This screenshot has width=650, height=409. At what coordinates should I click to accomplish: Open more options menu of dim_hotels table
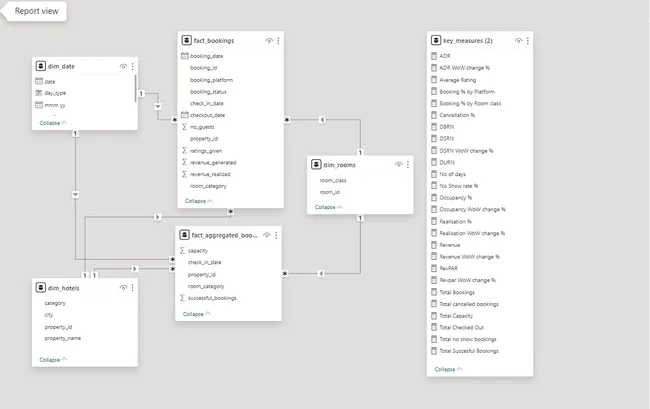click(133, 288)
